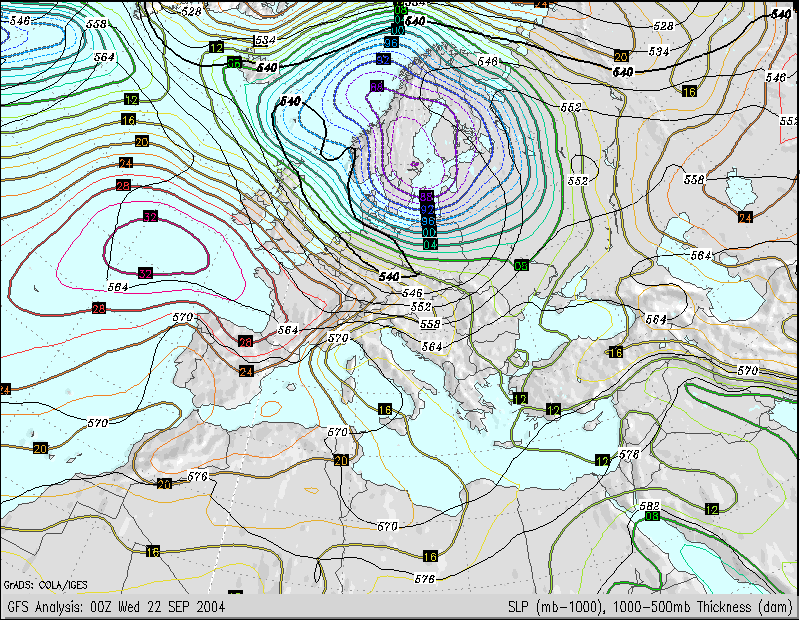Click the 20 label off the Moroccan coast
800x620 pixels.
click(x=40, y=447)
